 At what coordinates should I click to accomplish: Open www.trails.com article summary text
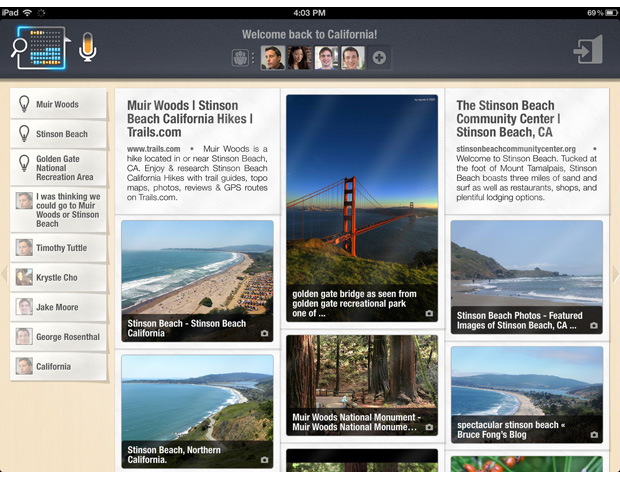click(197, 173)
